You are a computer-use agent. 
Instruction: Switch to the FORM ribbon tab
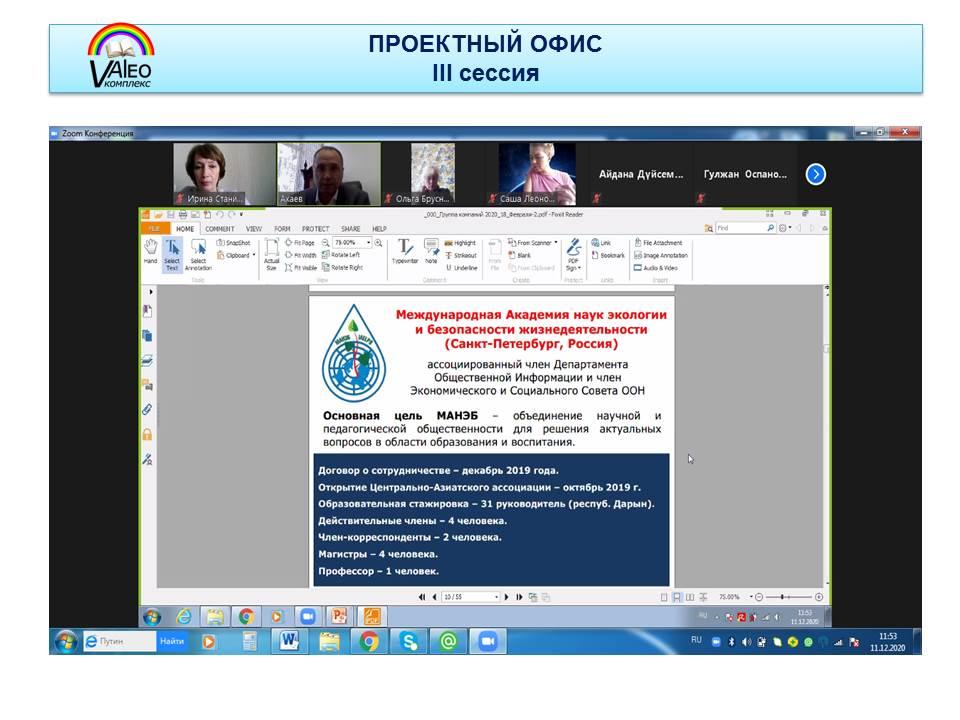[x=282, y=229]
